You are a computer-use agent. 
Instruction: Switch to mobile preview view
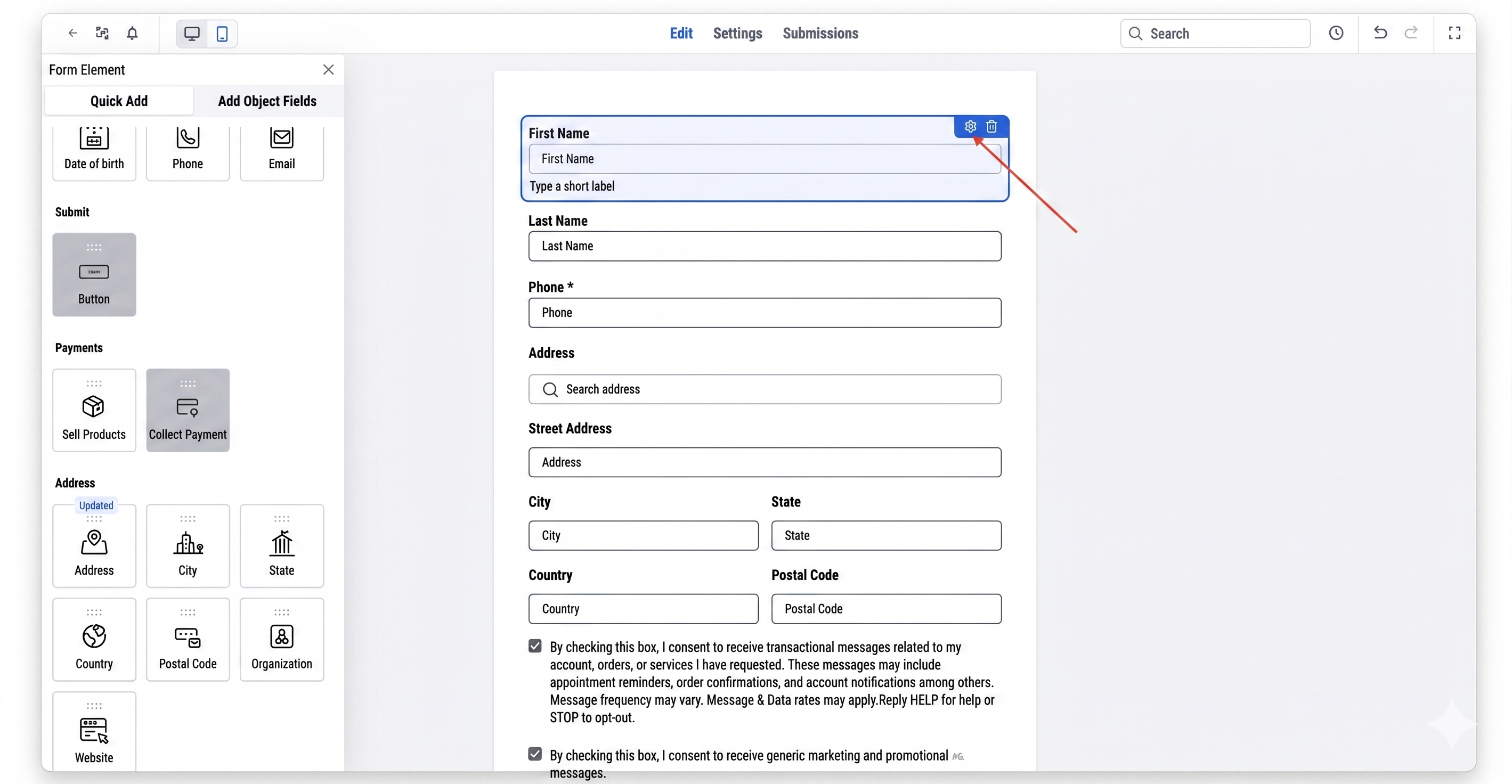221,34
